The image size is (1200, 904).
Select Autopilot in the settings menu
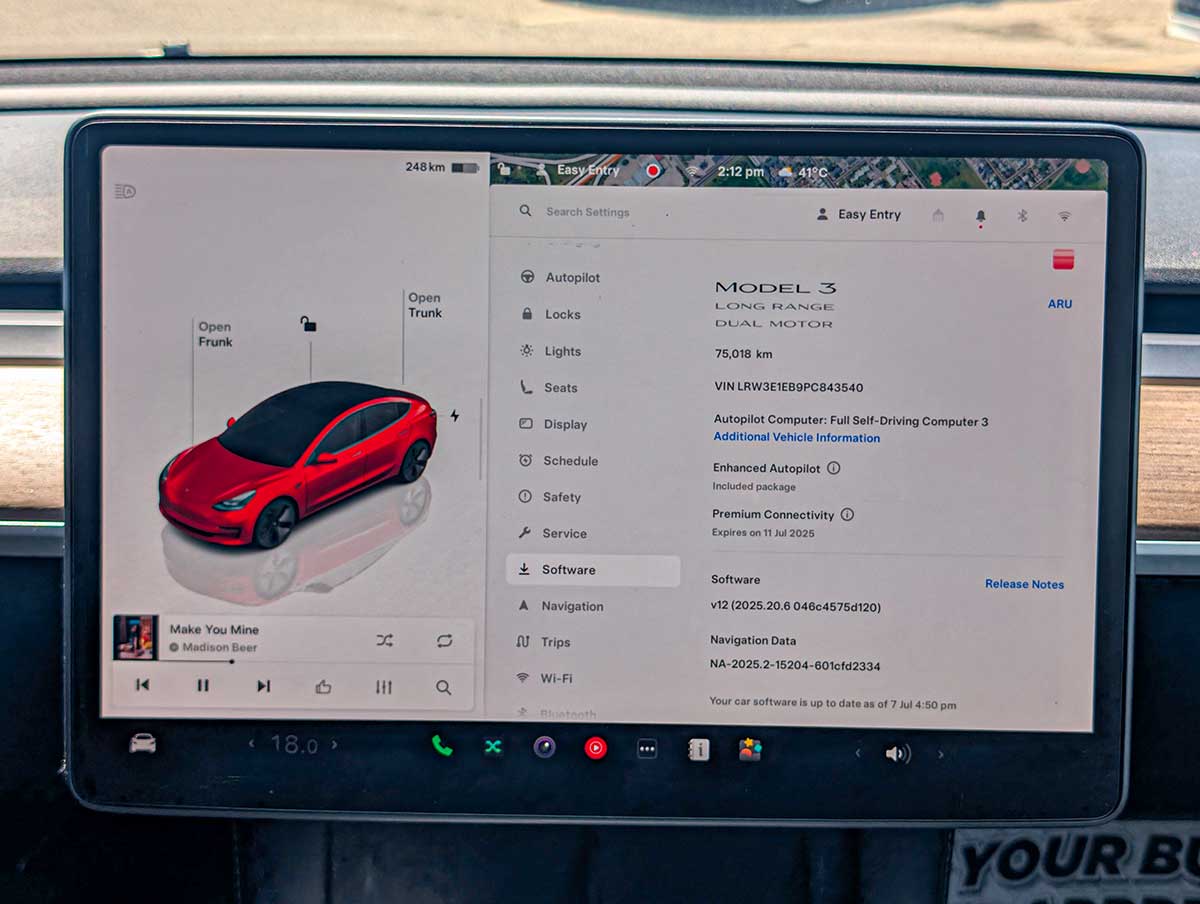pos(572,278)
